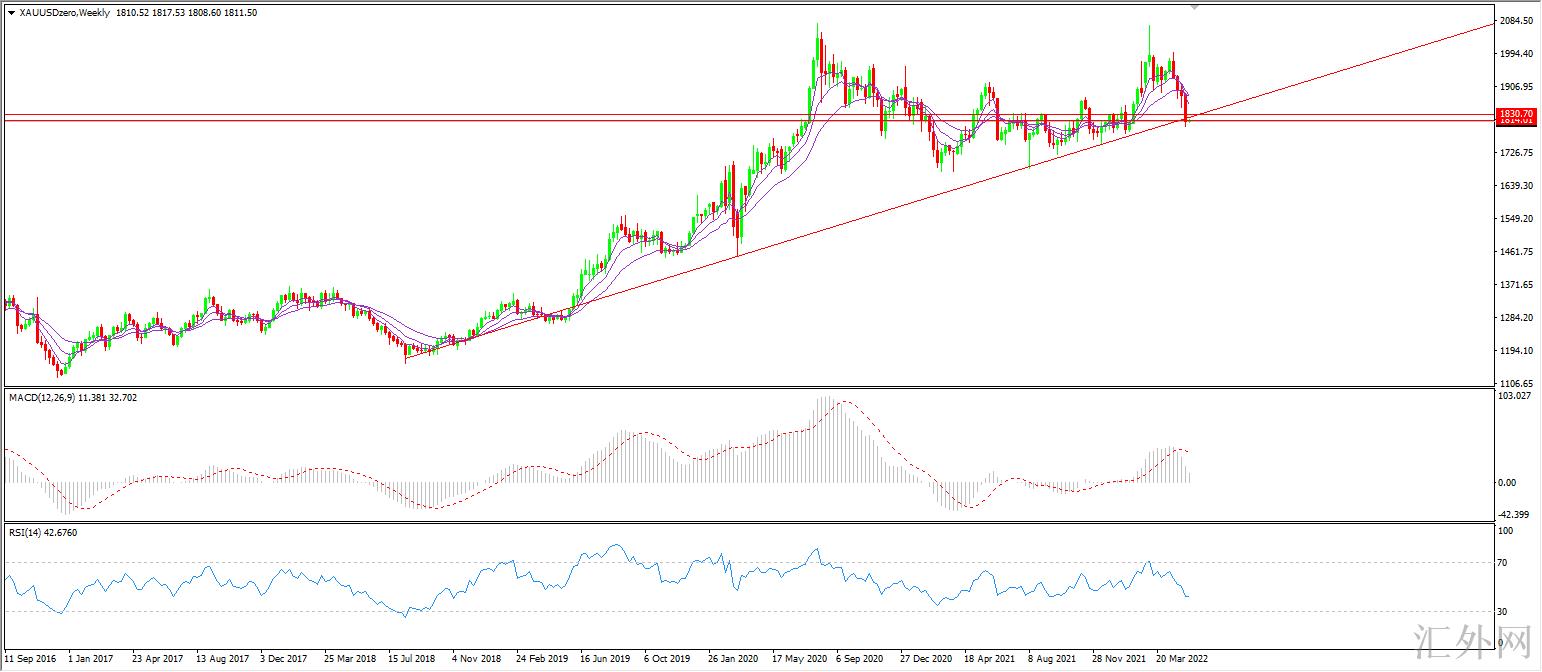The height and width of the screenshot is (672, 1542).
Task: Click the -42.399 MACD scale value
Action: pyautogui.click(x=1515, y=514)
